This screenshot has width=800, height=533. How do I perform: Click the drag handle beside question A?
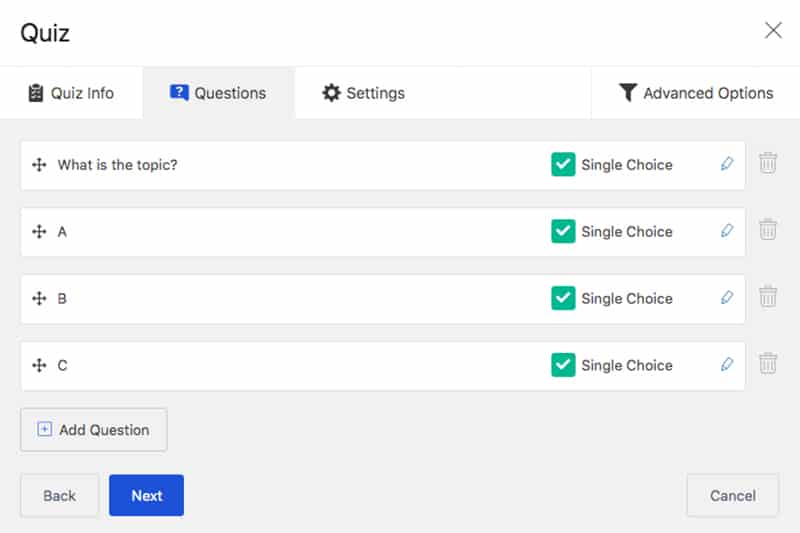coord(40,231)
